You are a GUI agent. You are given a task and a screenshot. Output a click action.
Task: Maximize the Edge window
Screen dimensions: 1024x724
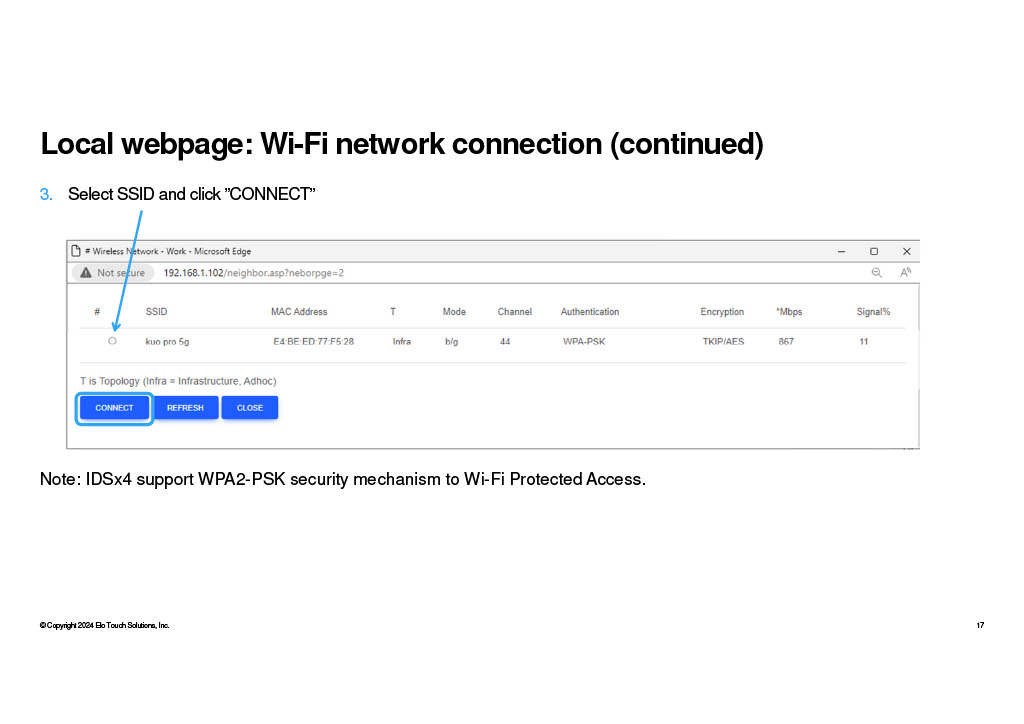[x=874, y=251]
